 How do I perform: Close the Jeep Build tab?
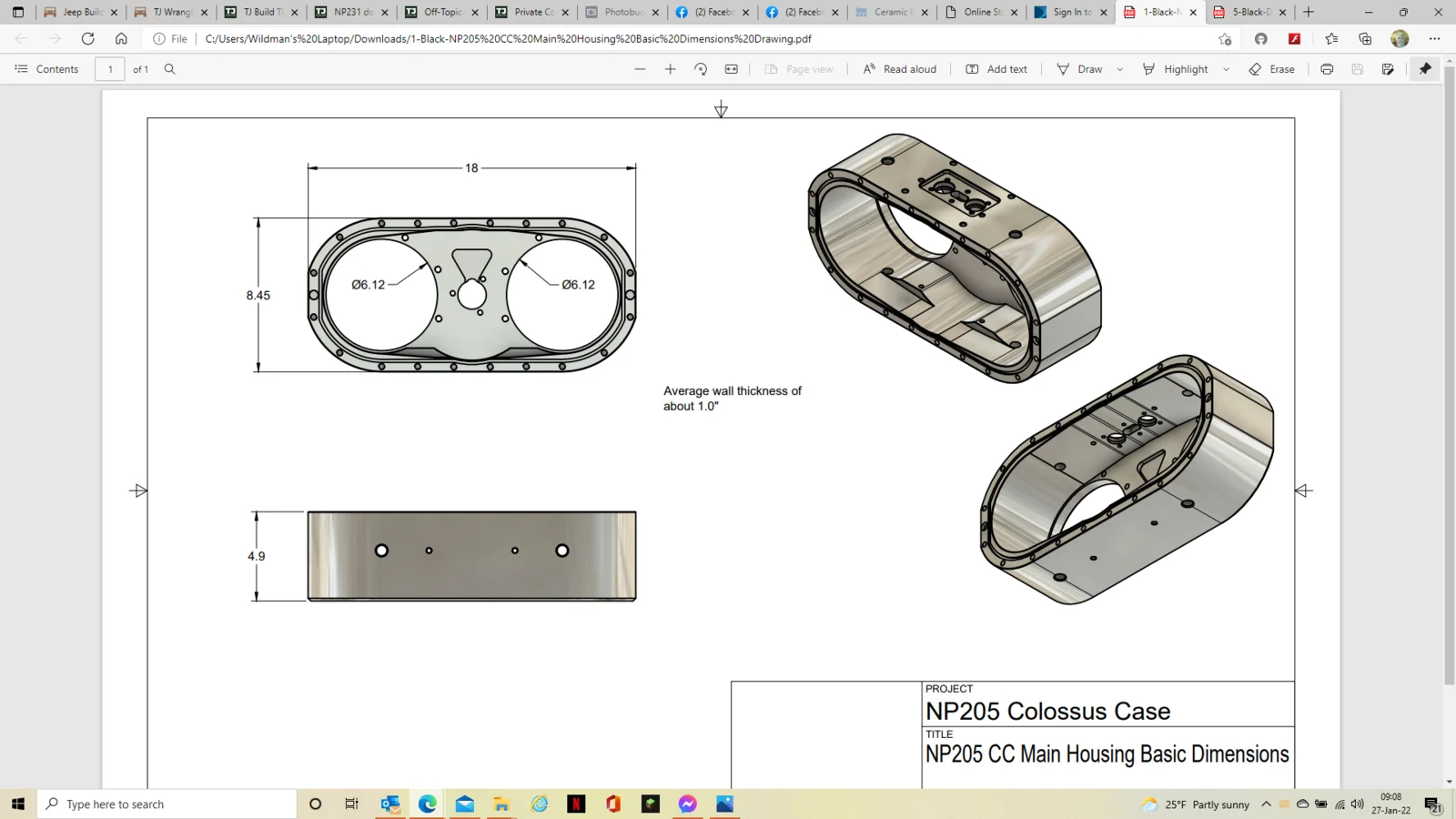click(x=114, y=12)
